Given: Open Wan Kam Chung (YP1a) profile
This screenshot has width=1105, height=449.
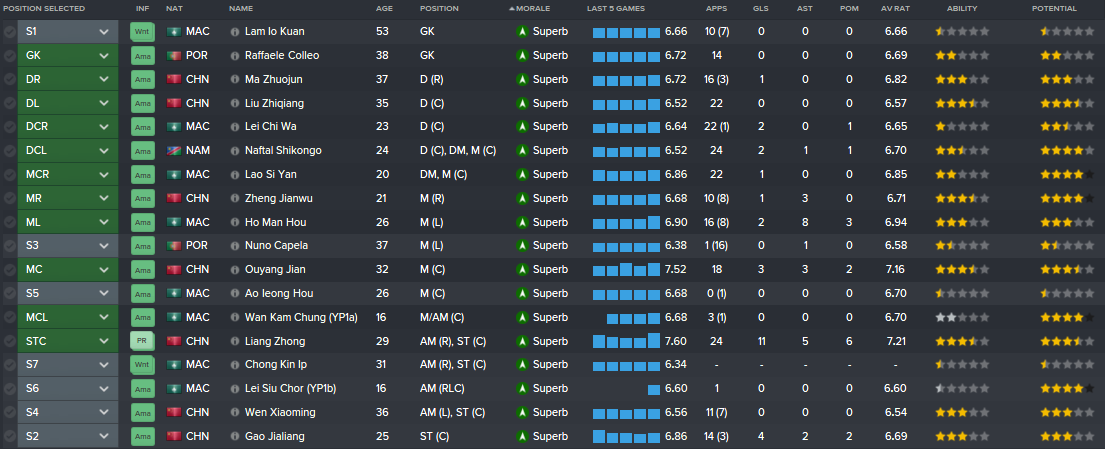Looking at the screenshot, I should click(301, 317).
